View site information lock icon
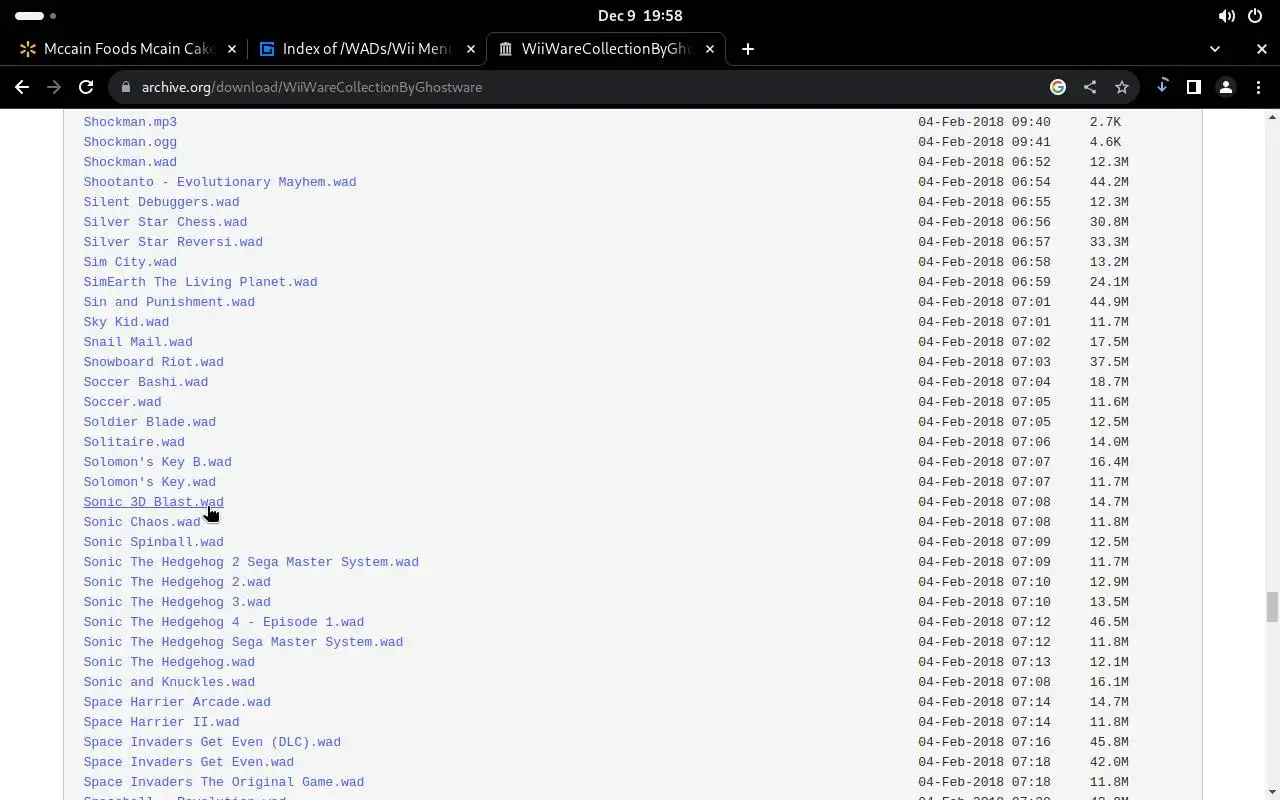The width and height of the screenshot is (1280, 800). click(x=126, y=87)
